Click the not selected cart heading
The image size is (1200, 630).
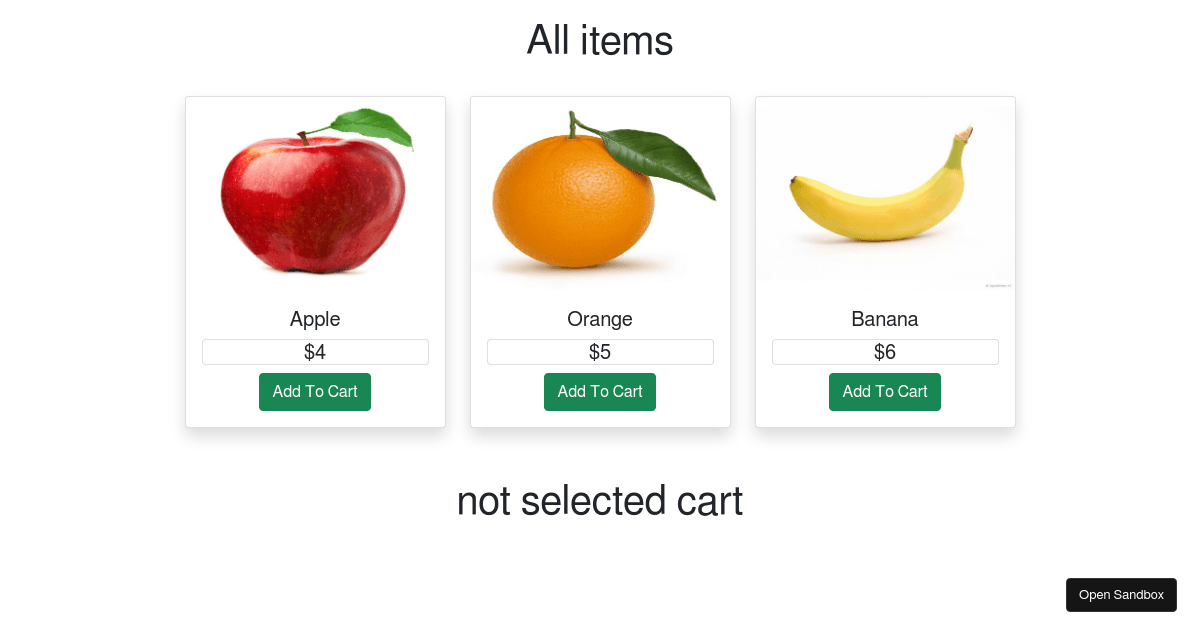[x=600, y=501]
